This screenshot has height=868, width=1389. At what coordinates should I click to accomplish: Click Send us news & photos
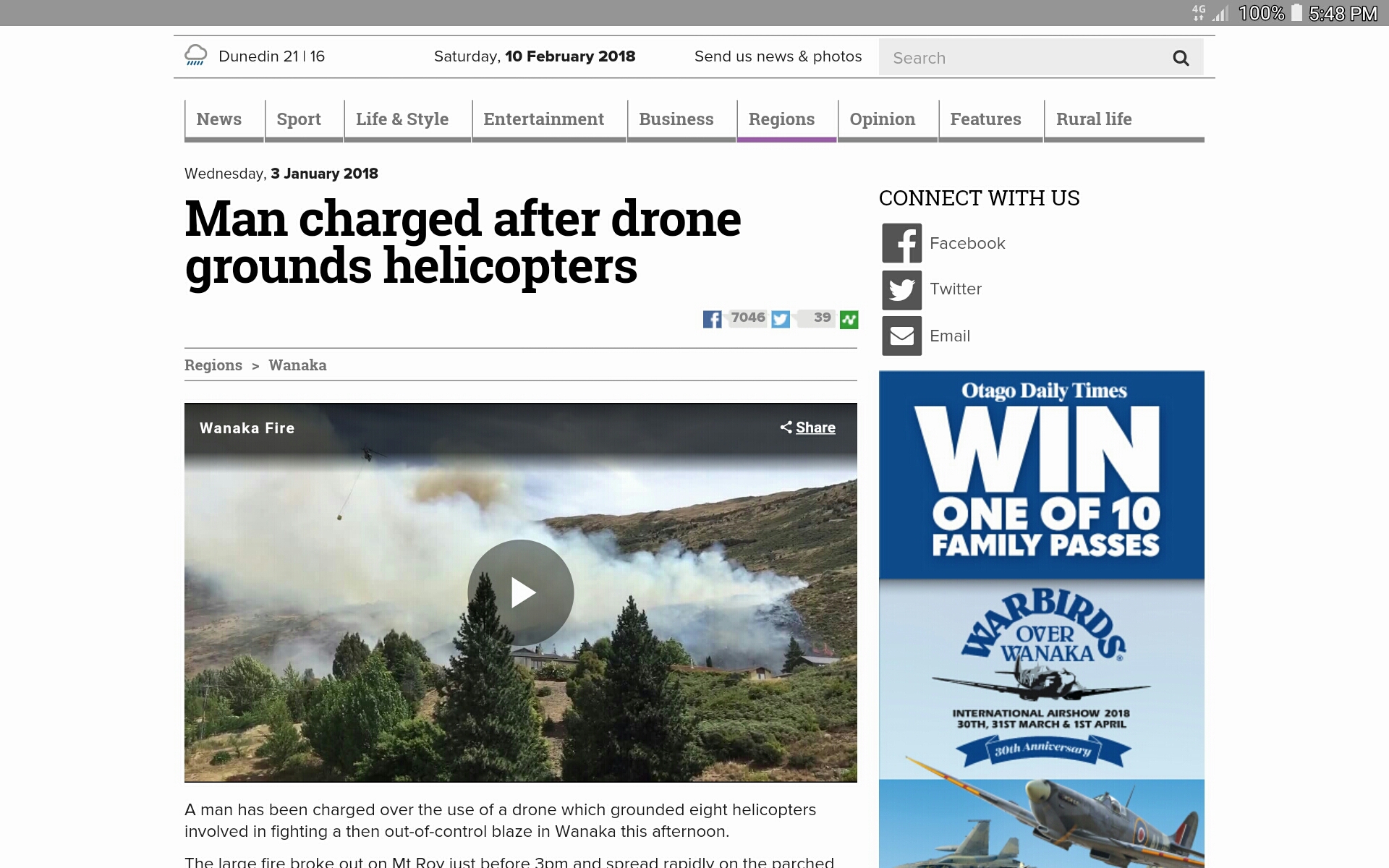coord(778,56)
